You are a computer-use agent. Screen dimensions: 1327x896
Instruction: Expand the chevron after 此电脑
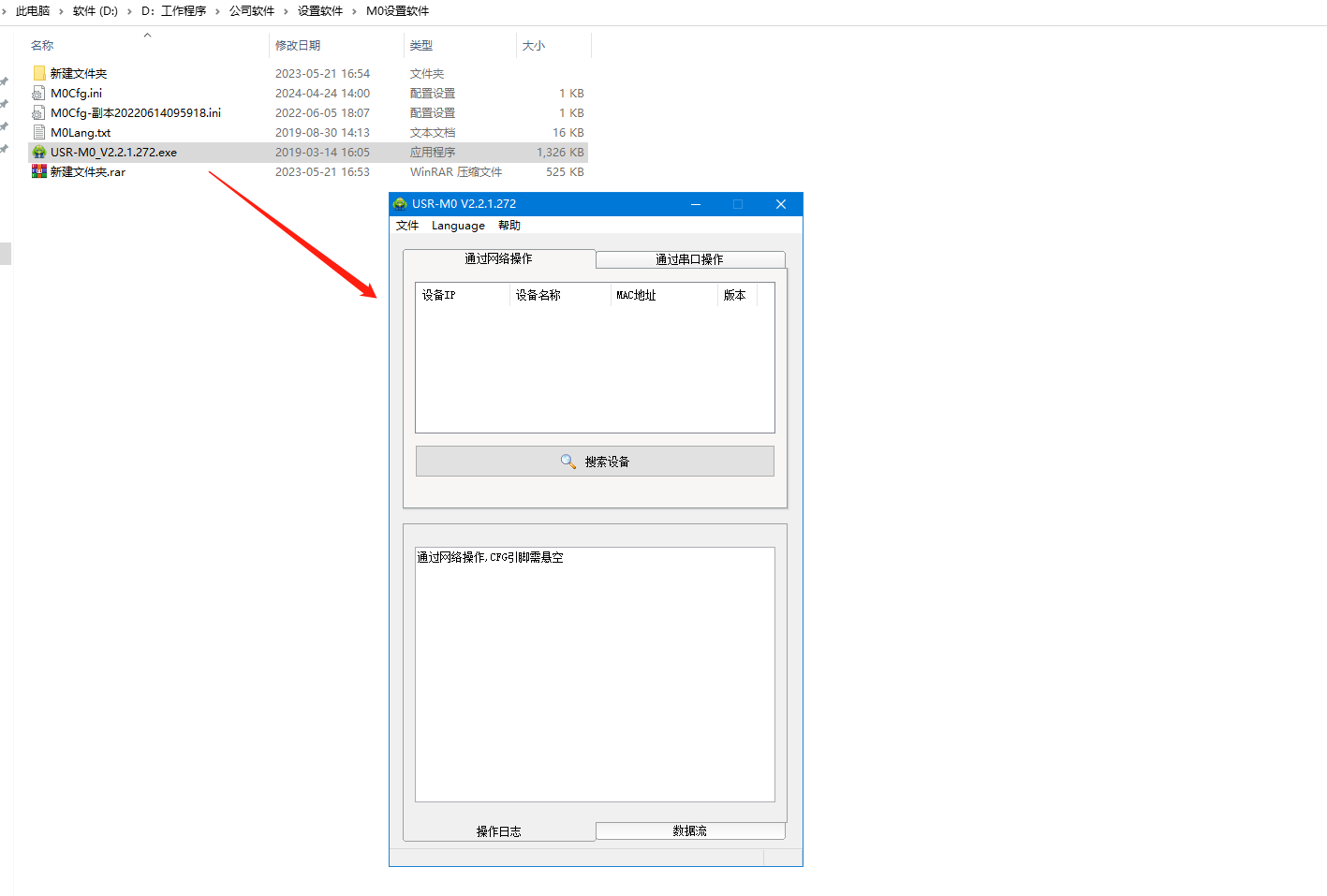click(62, 11)
